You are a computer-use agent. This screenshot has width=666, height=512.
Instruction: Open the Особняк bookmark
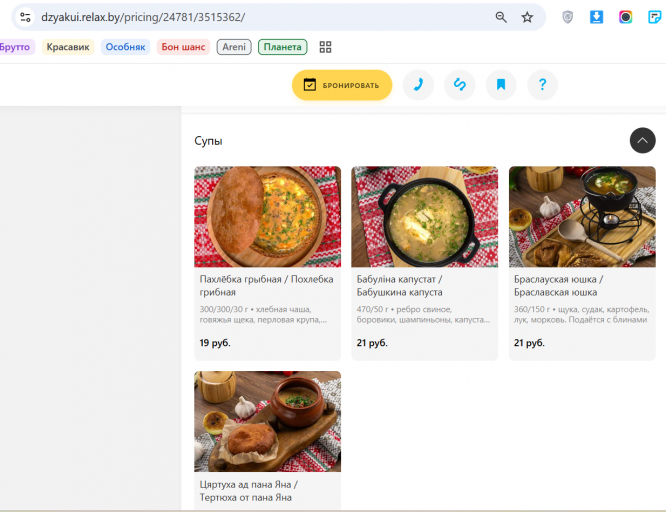click(125, 47)
